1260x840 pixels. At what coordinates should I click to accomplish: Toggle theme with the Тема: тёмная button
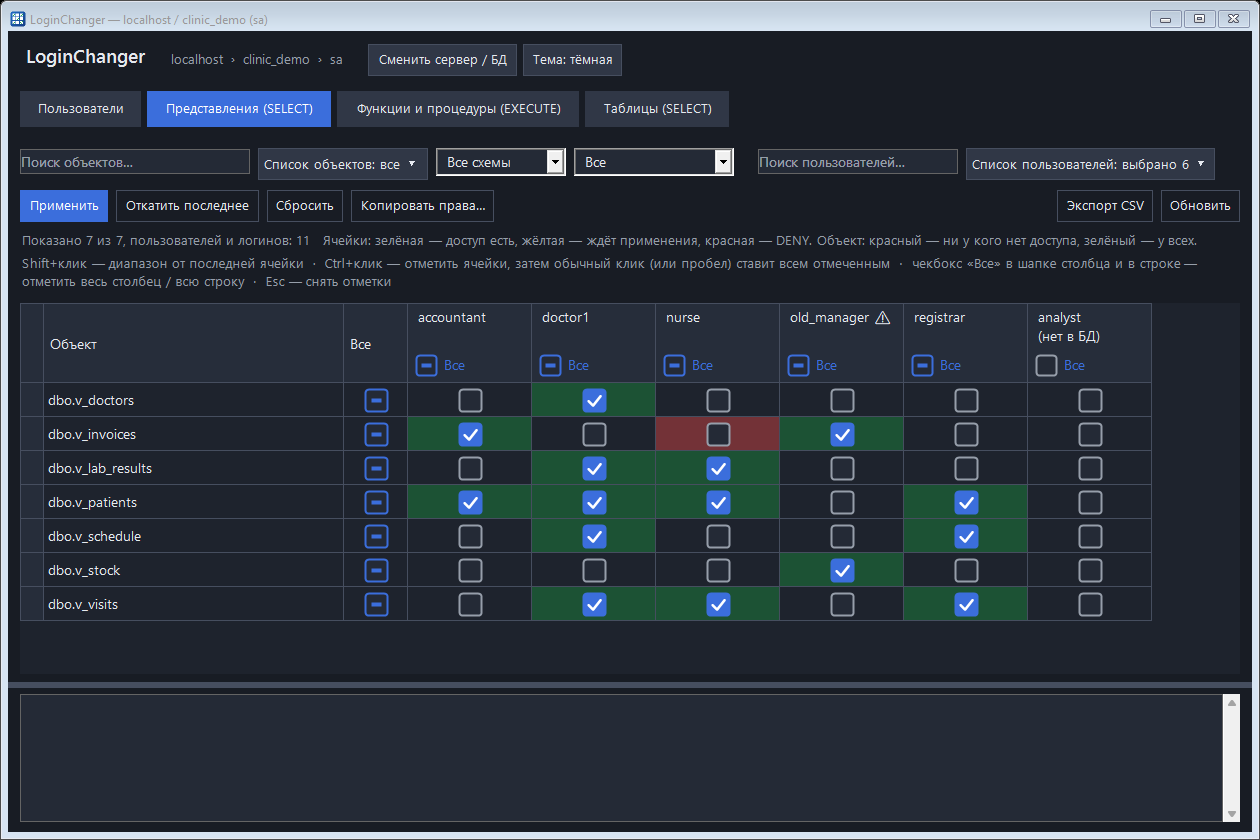573,60
